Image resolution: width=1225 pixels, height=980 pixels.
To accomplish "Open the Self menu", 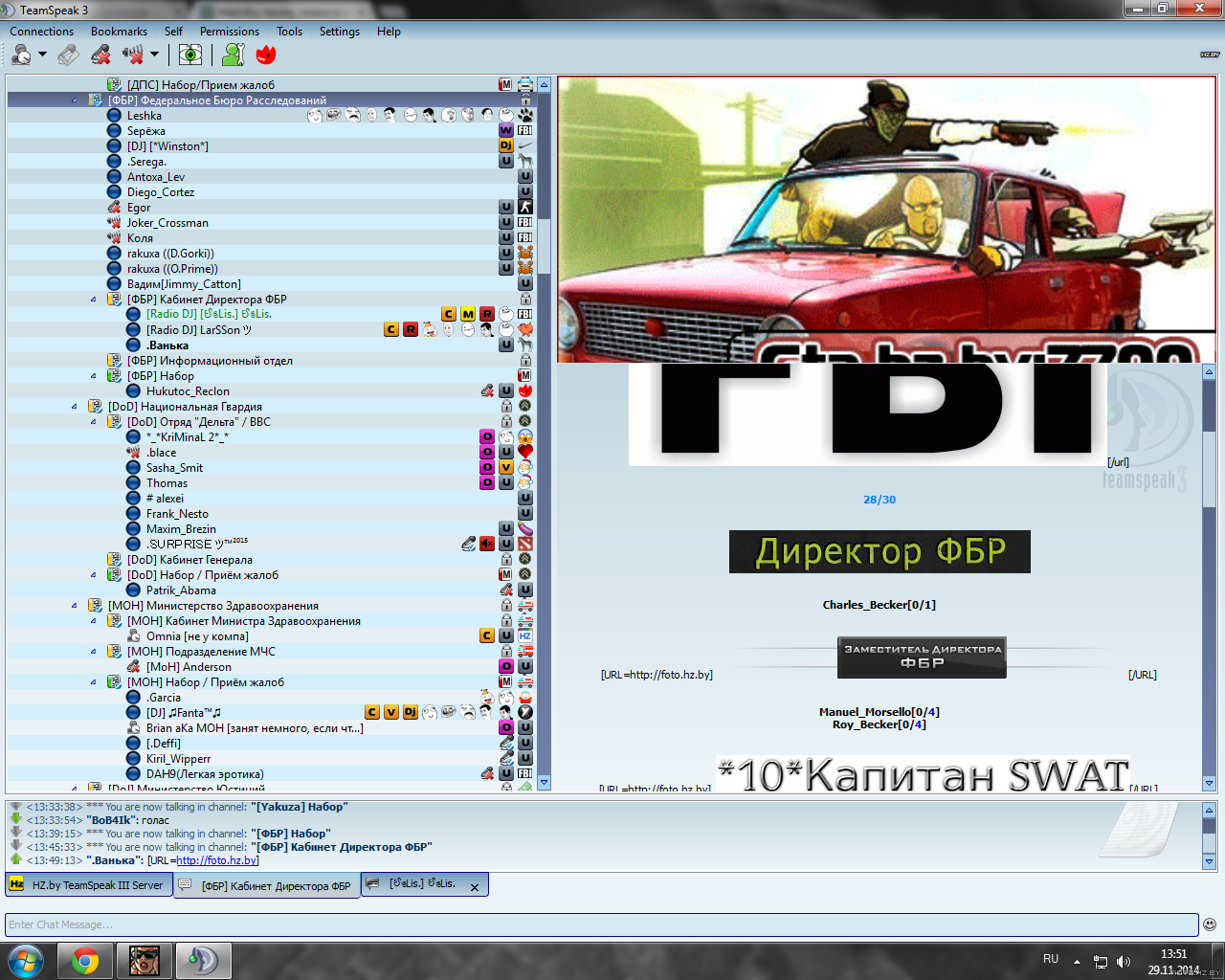I will (173, 32).
